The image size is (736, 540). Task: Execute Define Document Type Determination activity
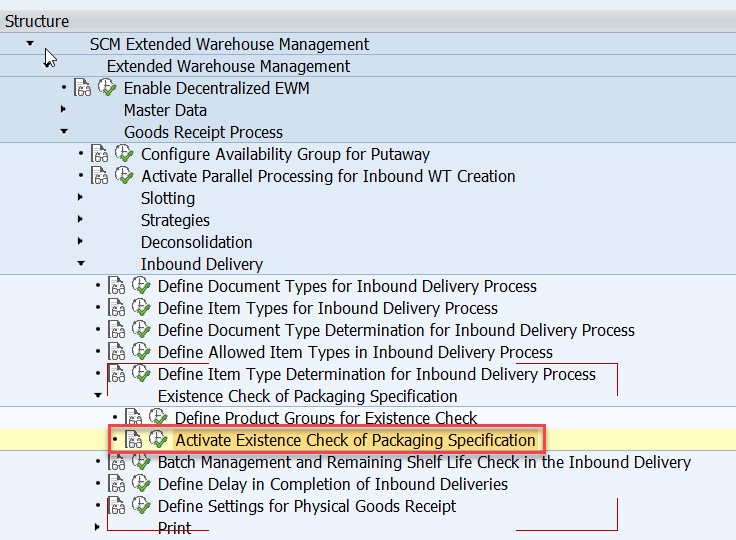[141, 330]
